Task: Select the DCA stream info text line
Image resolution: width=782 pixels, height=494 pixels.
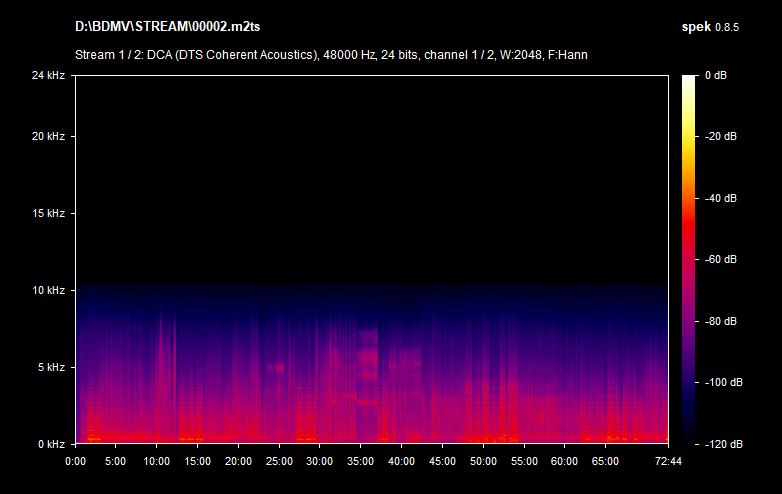Action: [x=331, y=54]
